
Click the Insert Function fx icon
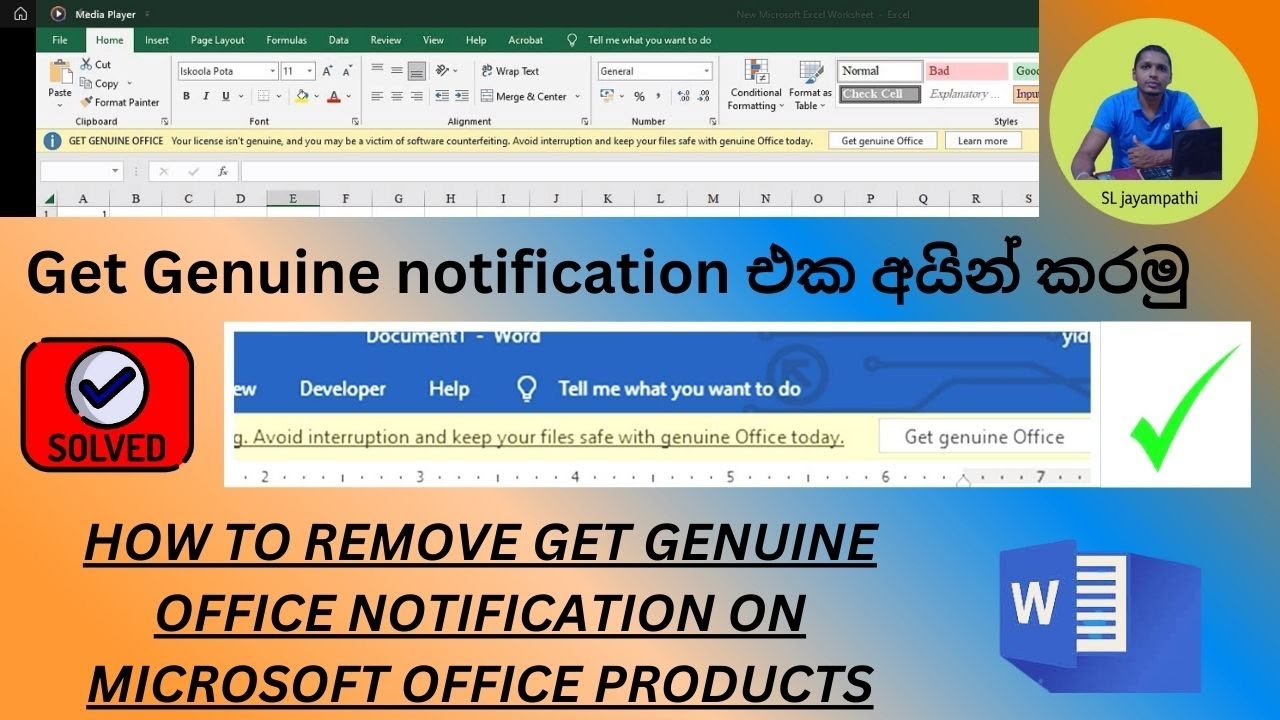pyautogui.click(x=223, y=171)
